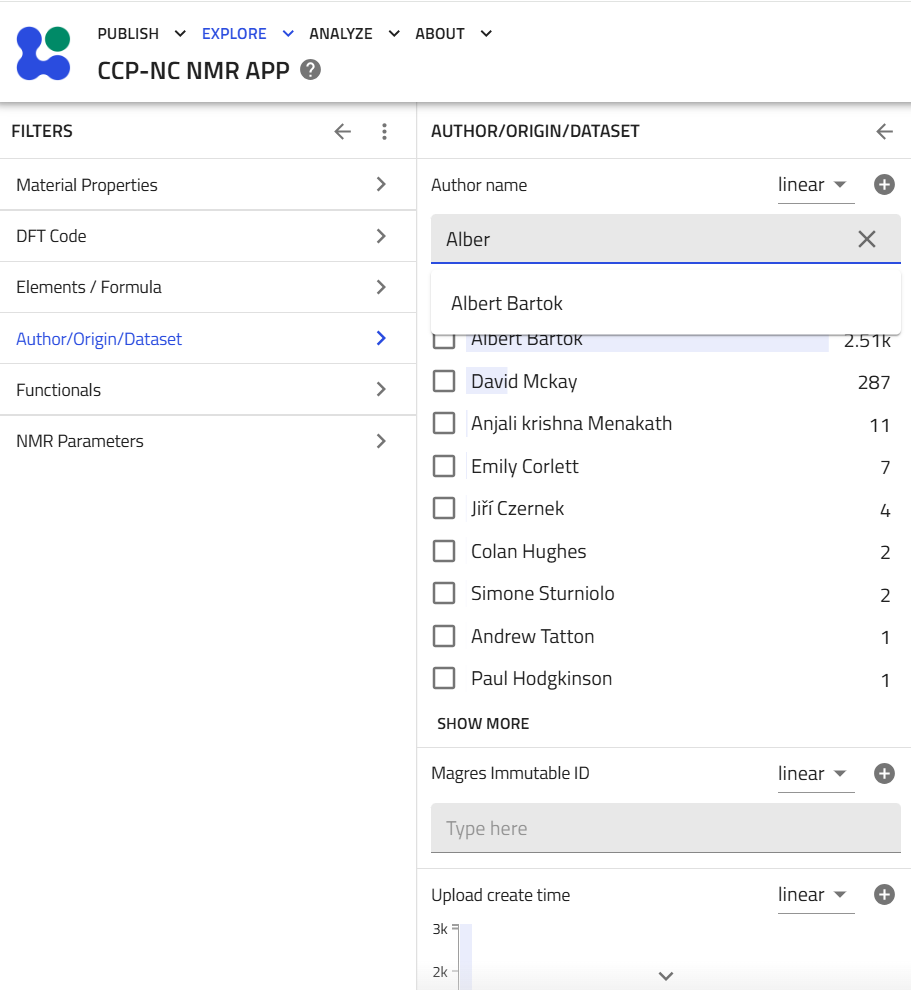Check the David Mckay checkbox
911x990 pixels.
pos(444,381)
